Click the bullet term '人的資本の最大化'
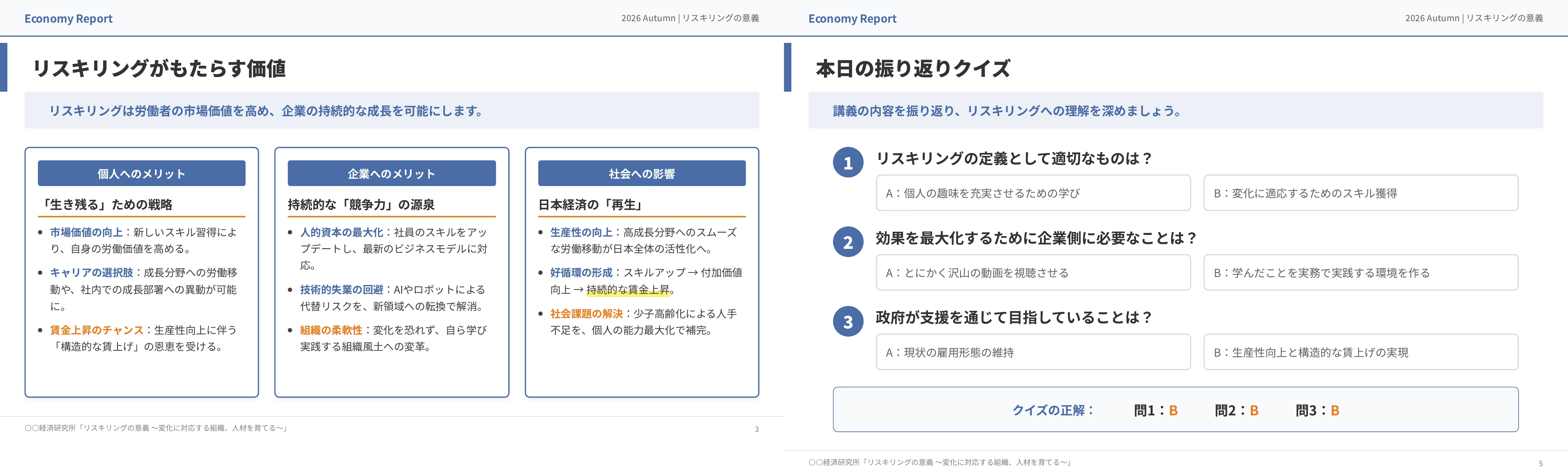The image size is (1568, 475). click(342, 232)
